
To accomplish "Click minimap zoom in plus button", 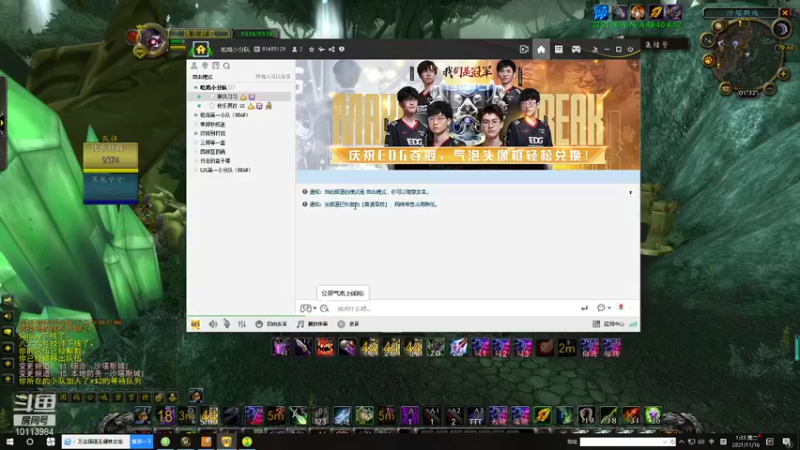I will tap(784, 74).
